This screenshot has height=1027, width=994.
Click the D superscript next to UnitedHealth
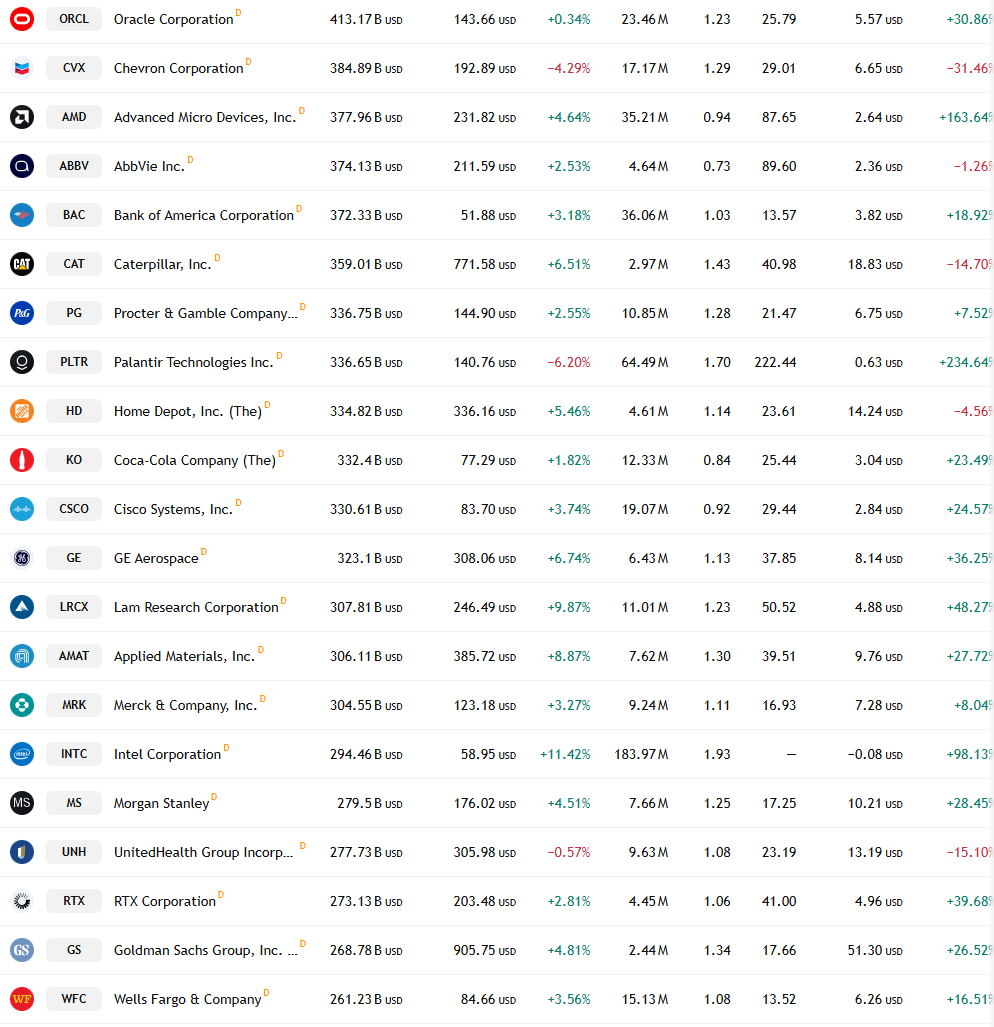(x=303, y=846)
